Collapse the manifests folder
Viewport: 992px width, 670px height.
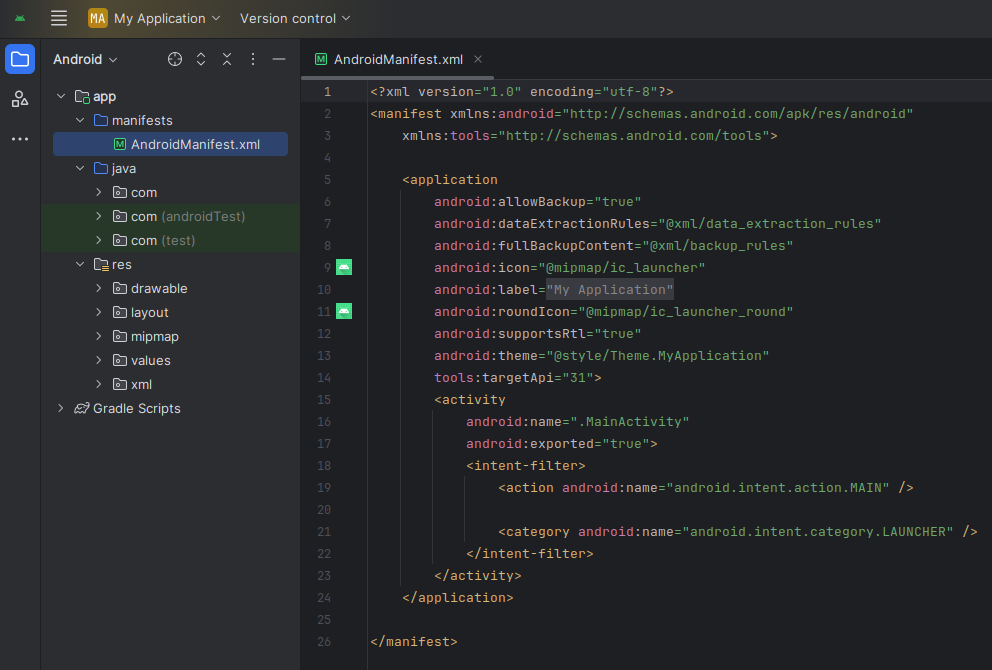click(x=80, y=120)
